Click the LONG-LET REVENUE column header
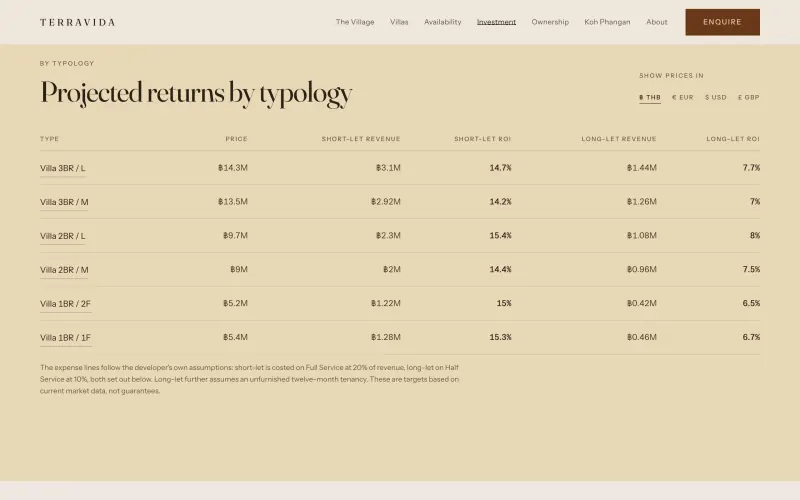This screenshot has width=800, height=500. 619,139
